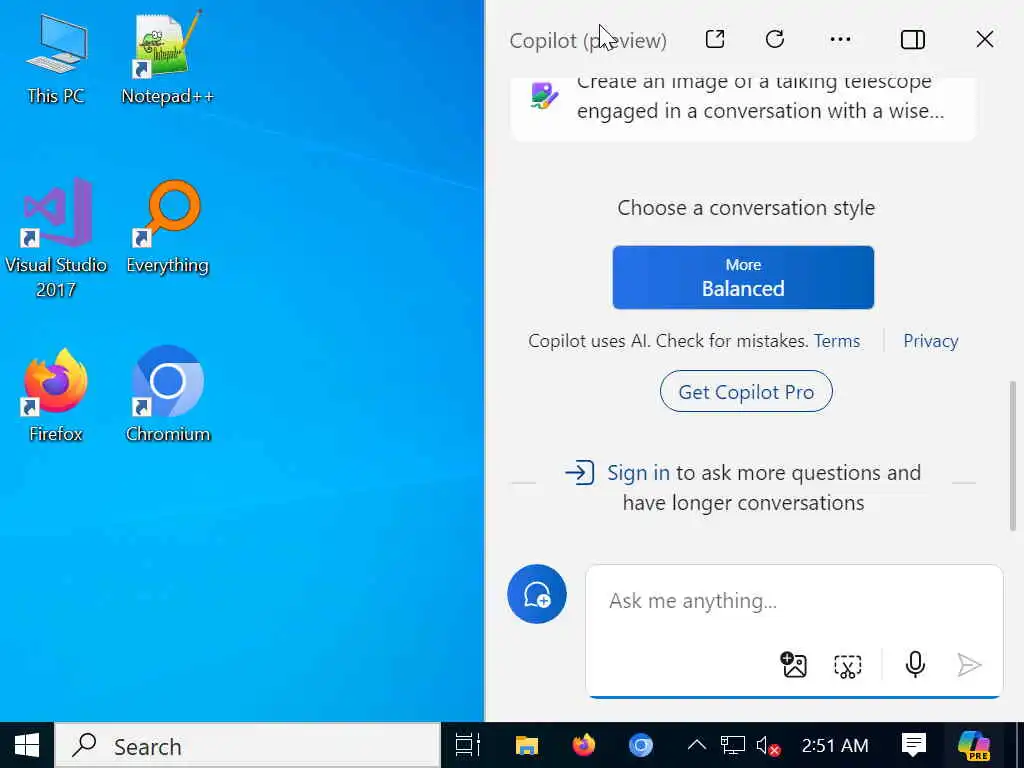Close the Copilot panel
The height and width of the screenshot is (768, 1024).
click(985, 39)
